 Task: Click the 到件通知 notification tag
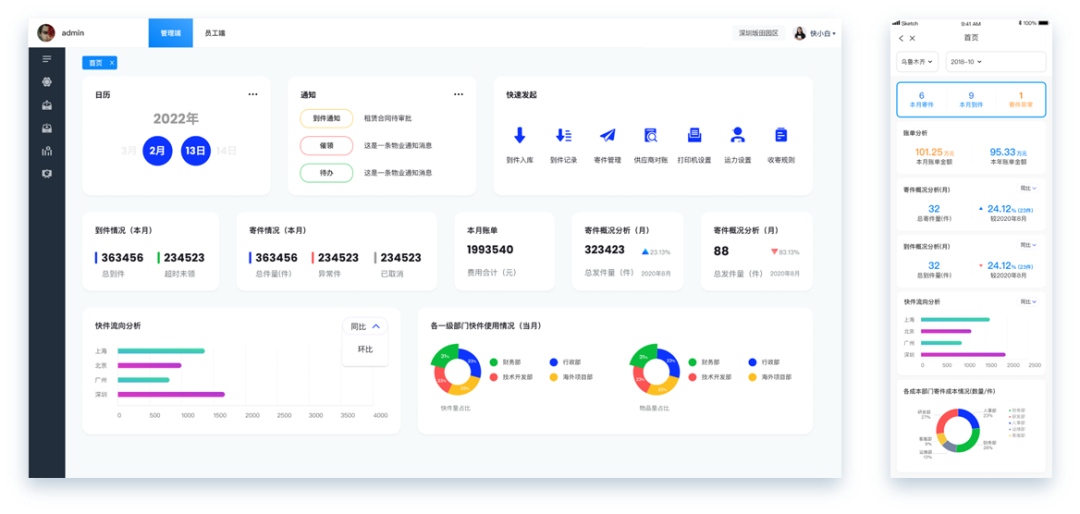tap(326, 119)
